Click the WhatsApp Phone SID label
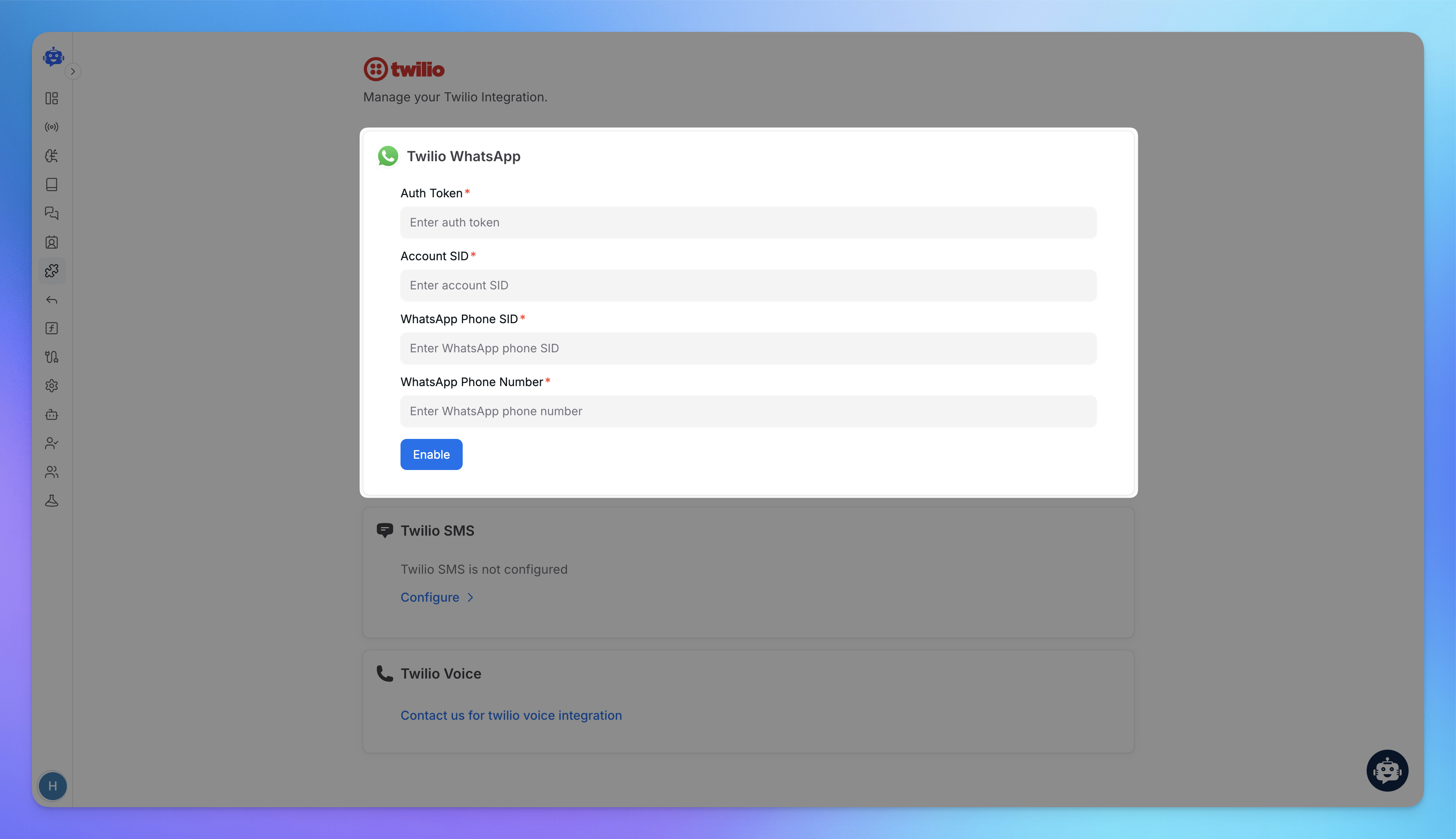 [459, 319]
